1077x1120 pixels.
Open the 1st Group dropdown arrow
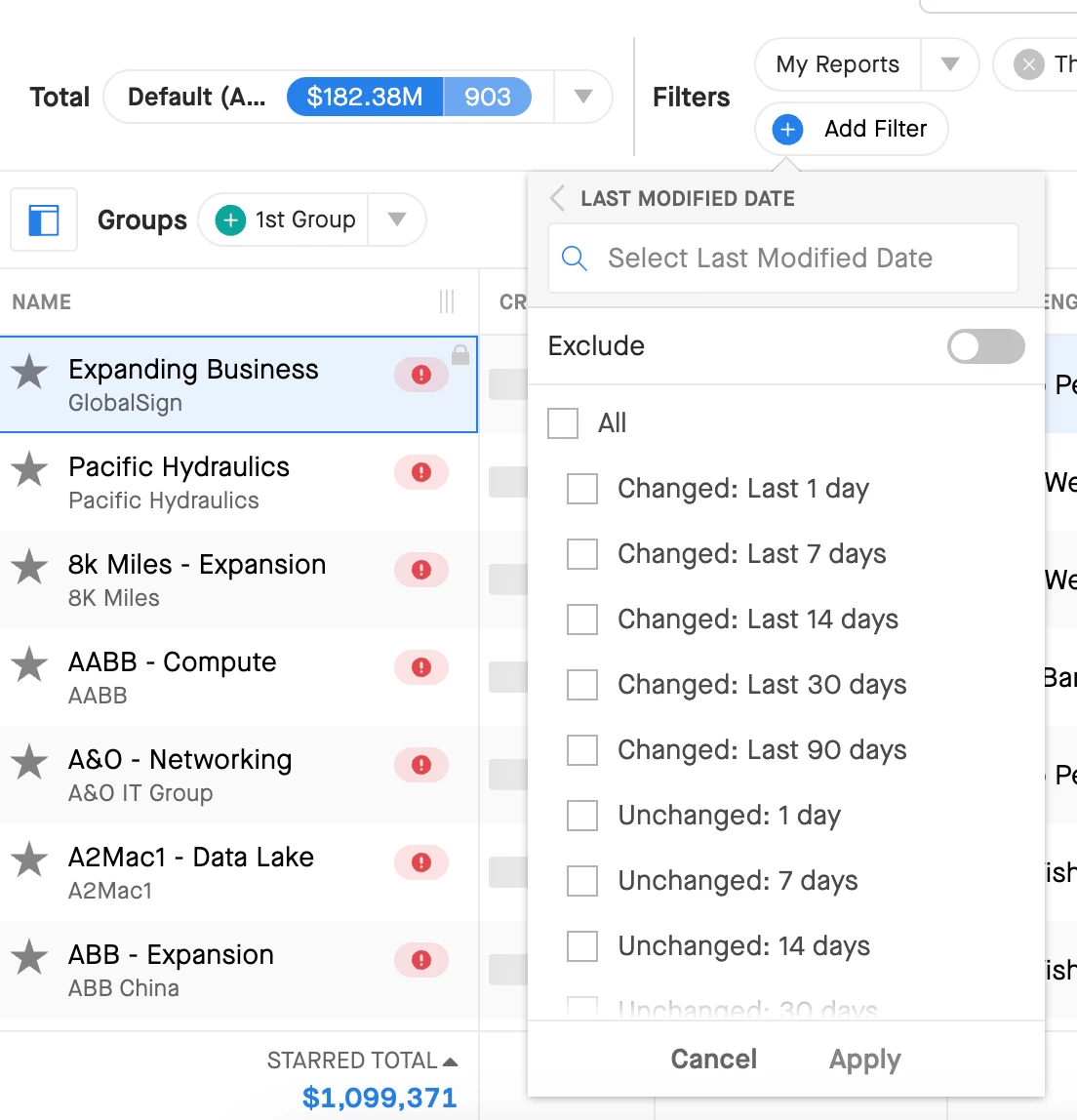coord(397,220)
